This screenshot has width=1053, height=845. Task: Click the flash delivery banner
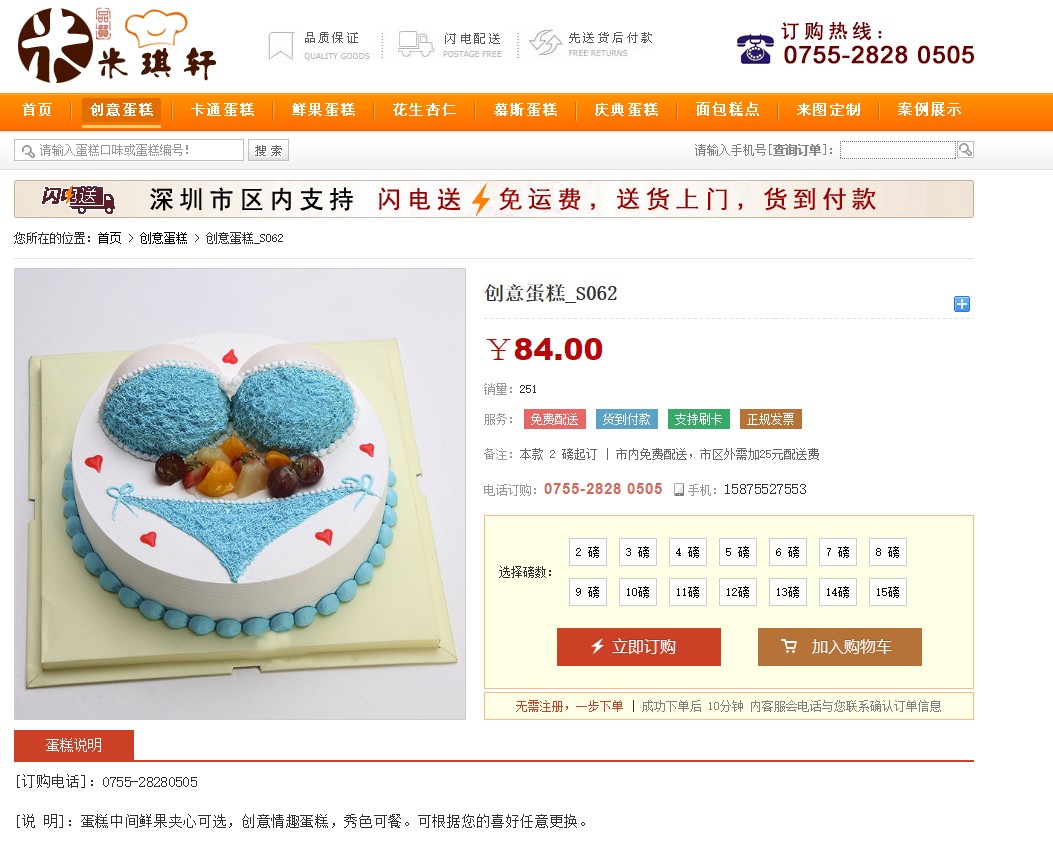[494, 199]
